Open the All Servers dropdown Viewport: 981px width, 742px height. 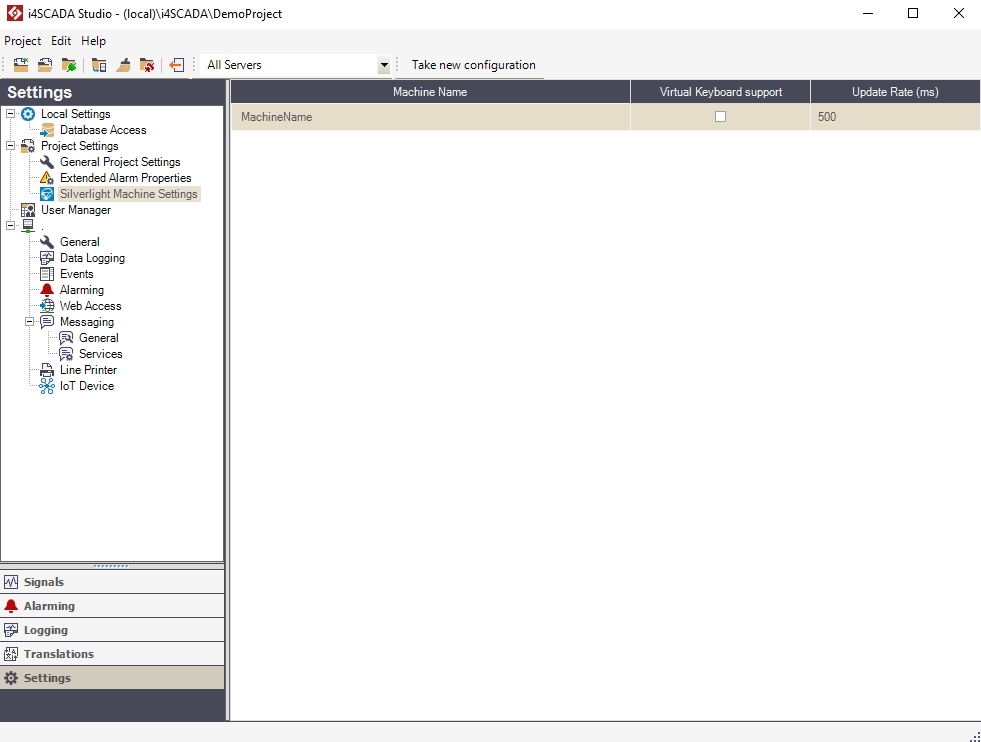tap(383, 65)
